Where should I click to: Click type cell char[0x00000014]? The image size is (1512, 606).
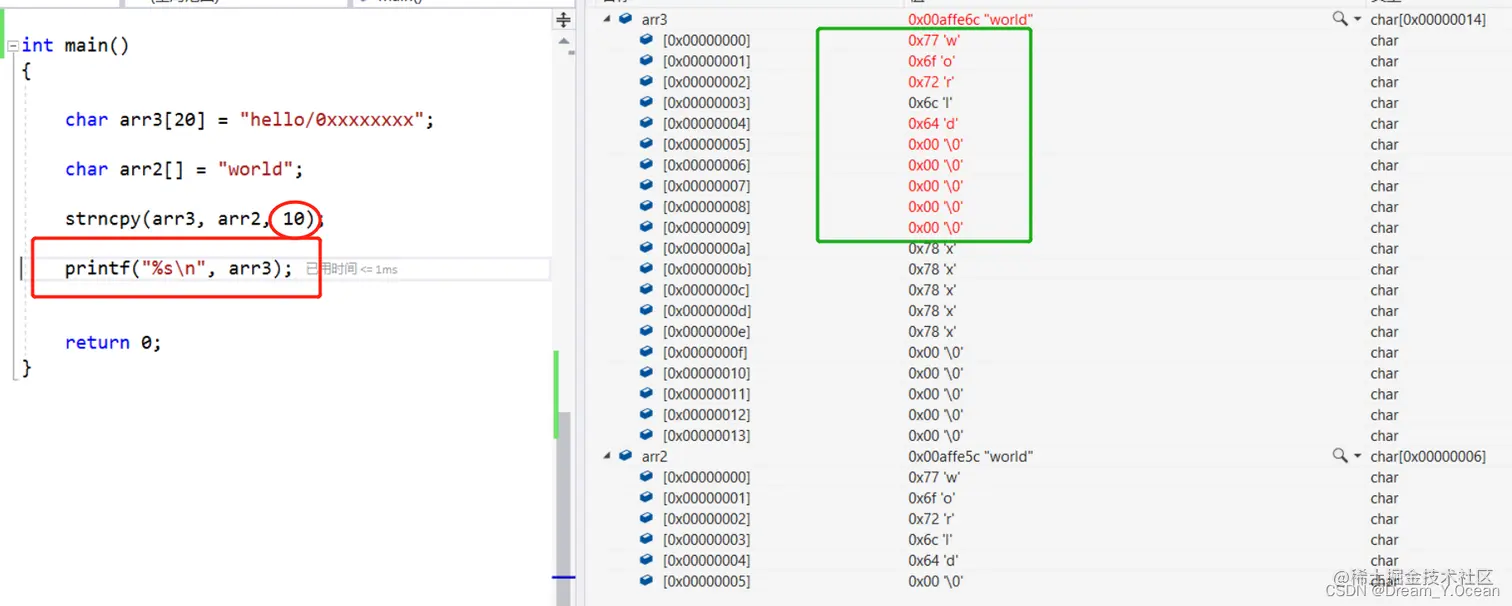[x=1428, y=19]
